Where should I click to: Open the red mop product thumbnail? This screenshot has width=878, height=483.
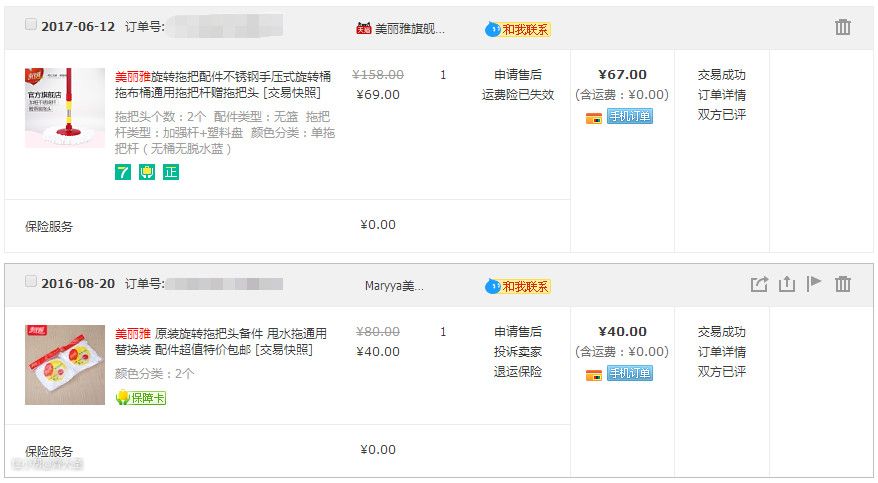[65, 108]
